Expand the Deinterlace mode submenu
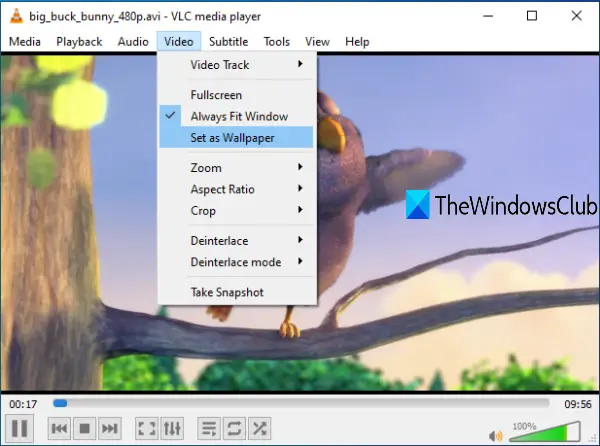Viewport: 600px width, 446px height. pos(236,262)
